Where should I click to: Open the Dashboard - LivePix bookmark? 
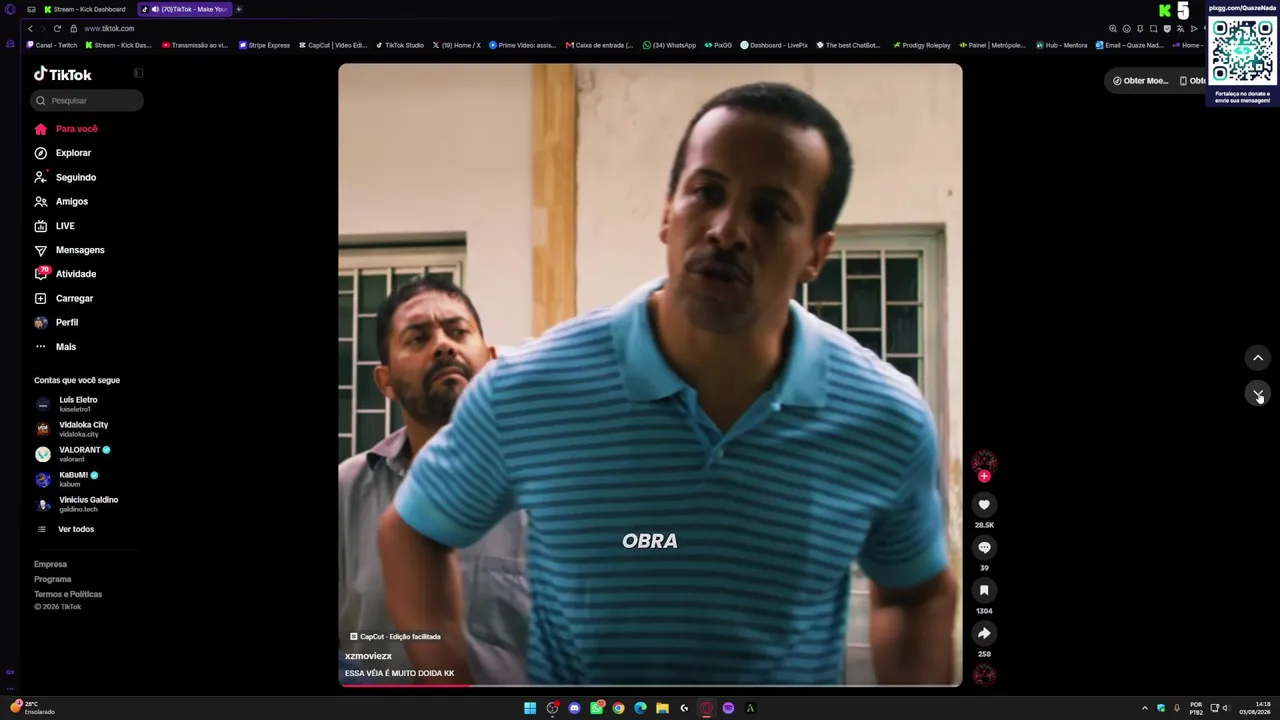pos(774,45)
